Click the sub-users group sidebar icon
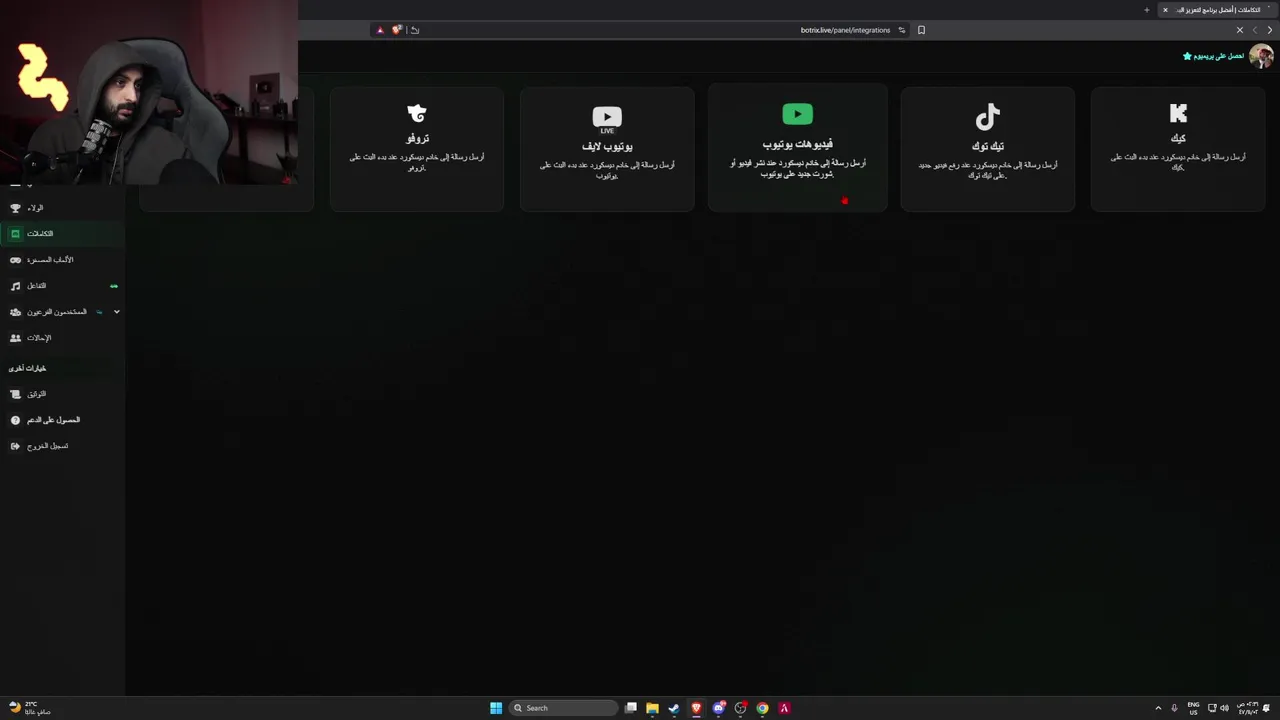 click(x=15, y=312)
